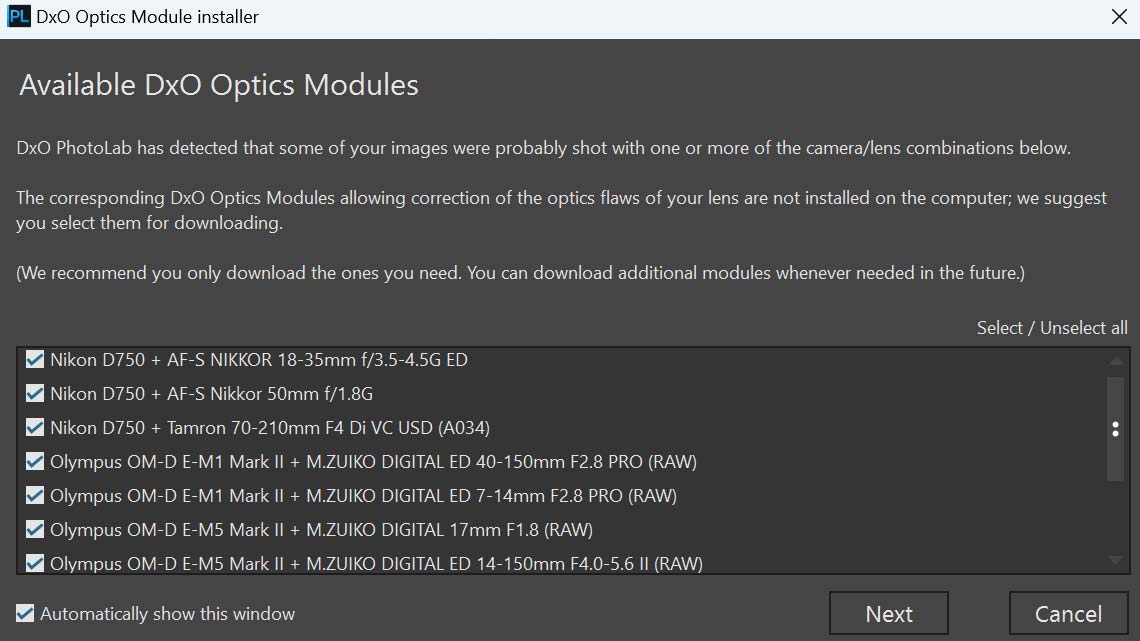Click the Select / Unselect all link
Viewport: 1140px width, 641px height.
point(1051,327)
